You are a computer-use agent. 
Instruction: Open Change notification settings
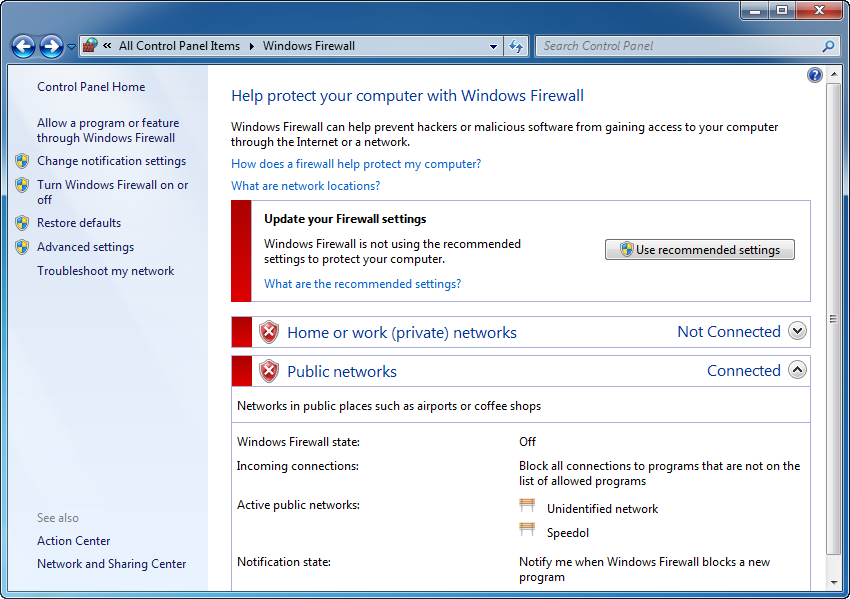(x=111, y=161)
